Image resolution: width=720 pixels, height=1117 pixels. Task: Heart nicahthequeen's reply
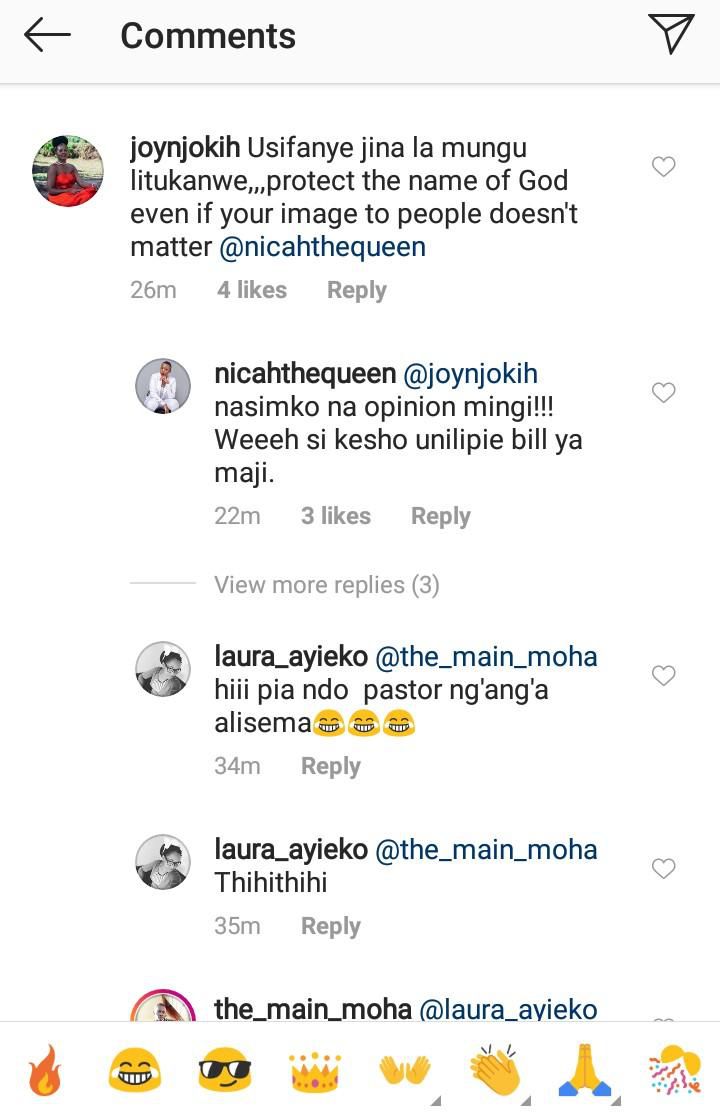[x=663, y=393]
